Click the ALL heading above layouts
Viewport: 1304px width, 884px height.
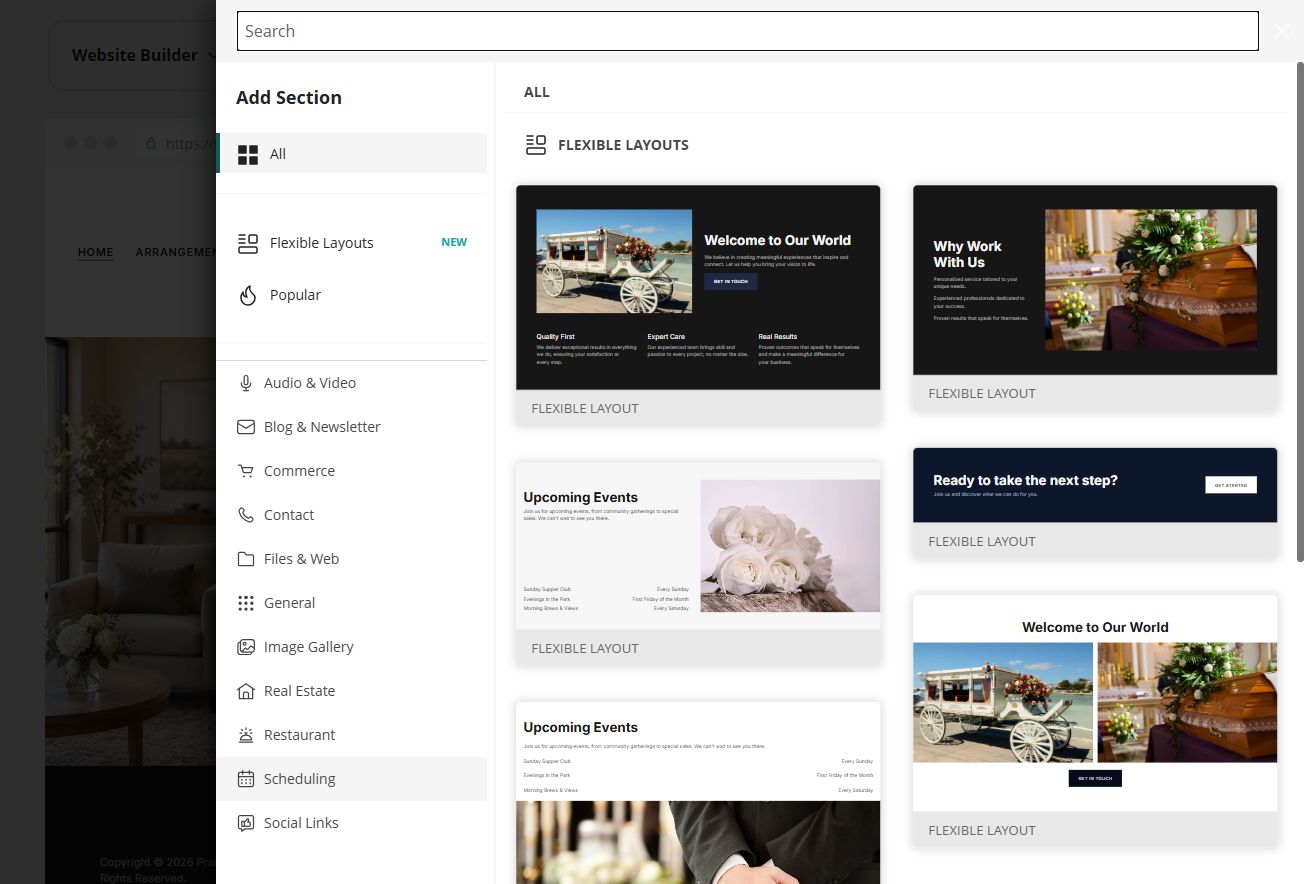[x=537, y=92]
